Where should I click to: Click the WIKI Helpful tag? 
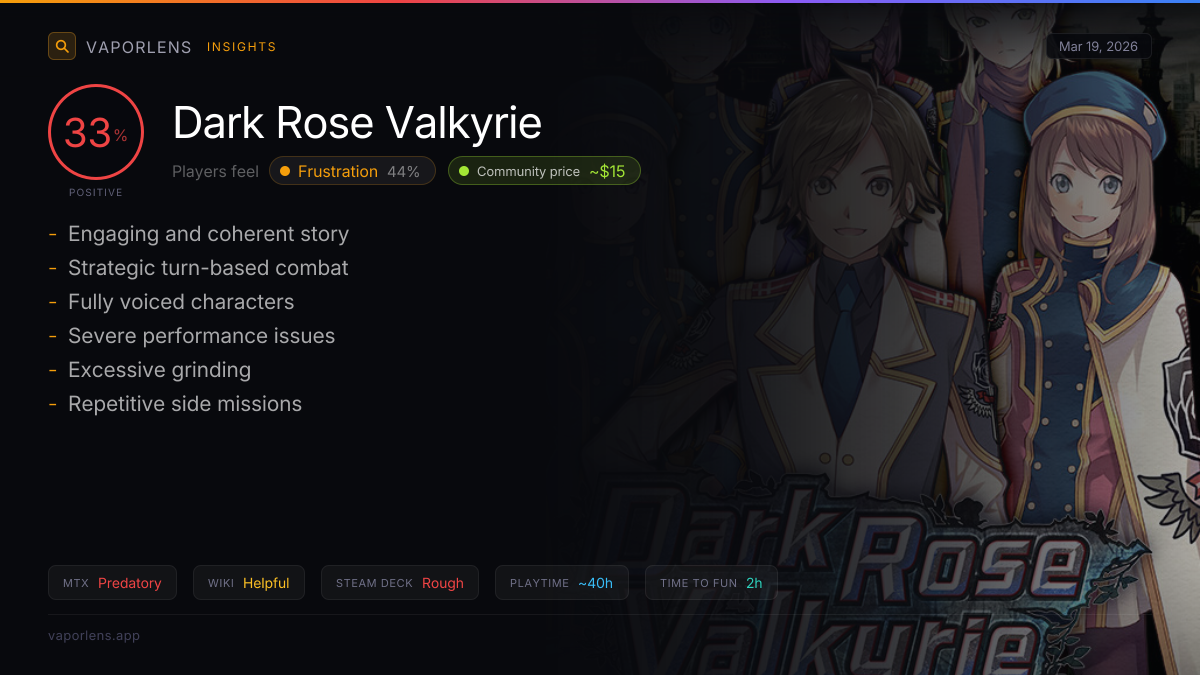click(x=249, y=583)
